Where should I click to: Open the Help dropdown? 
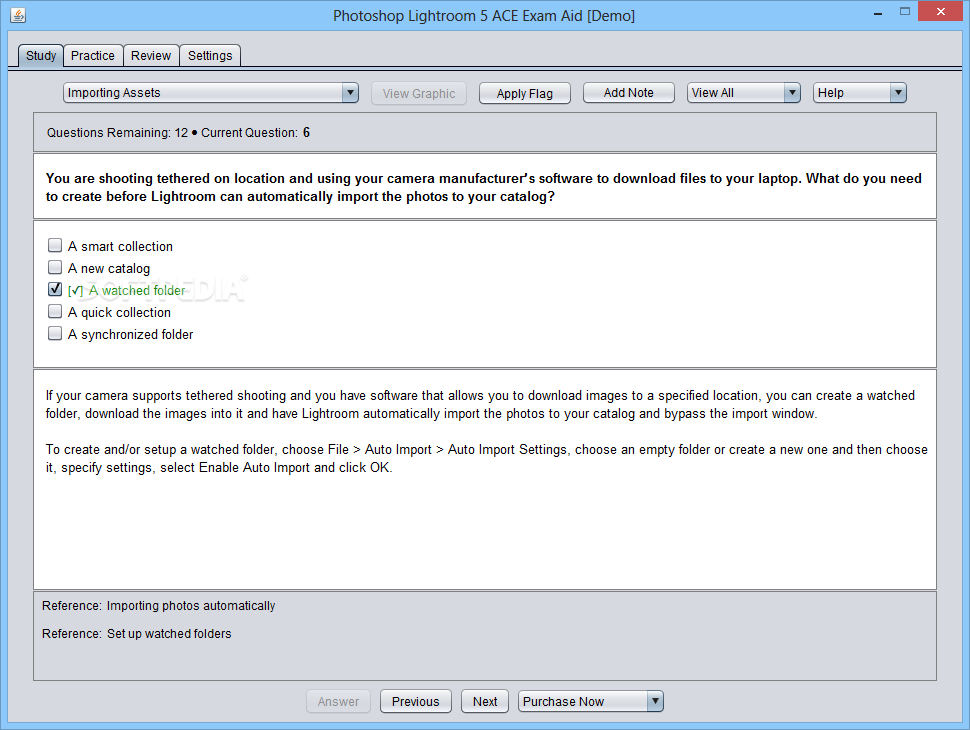point(859,93)
